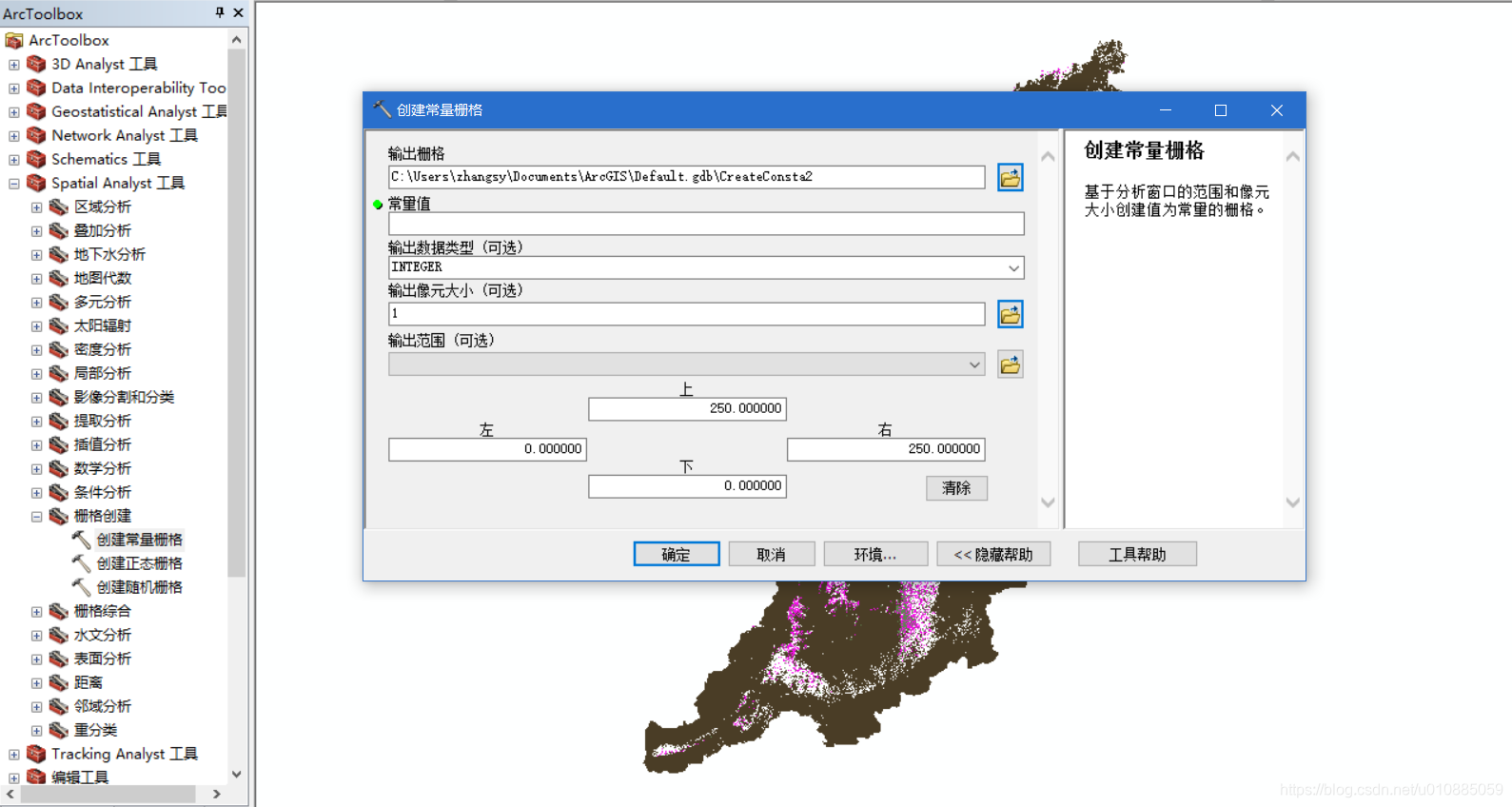Image resolution: width=1512 pixels, height=807 pixels.
Task: Click the 地下水分析 toolset icon
Action: 59,254
